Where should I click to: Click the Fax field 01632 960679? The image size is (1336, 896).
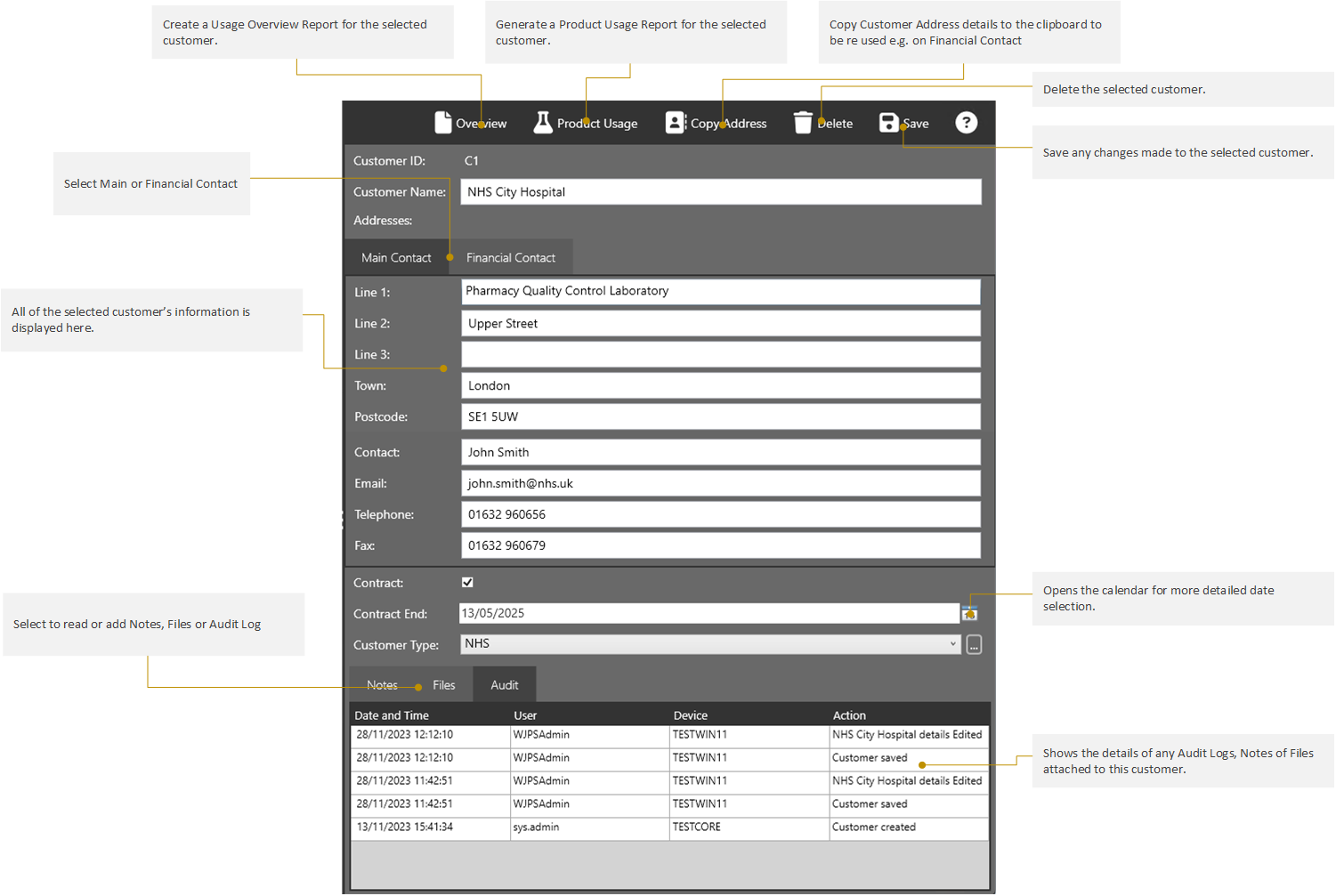coord(721,545)
